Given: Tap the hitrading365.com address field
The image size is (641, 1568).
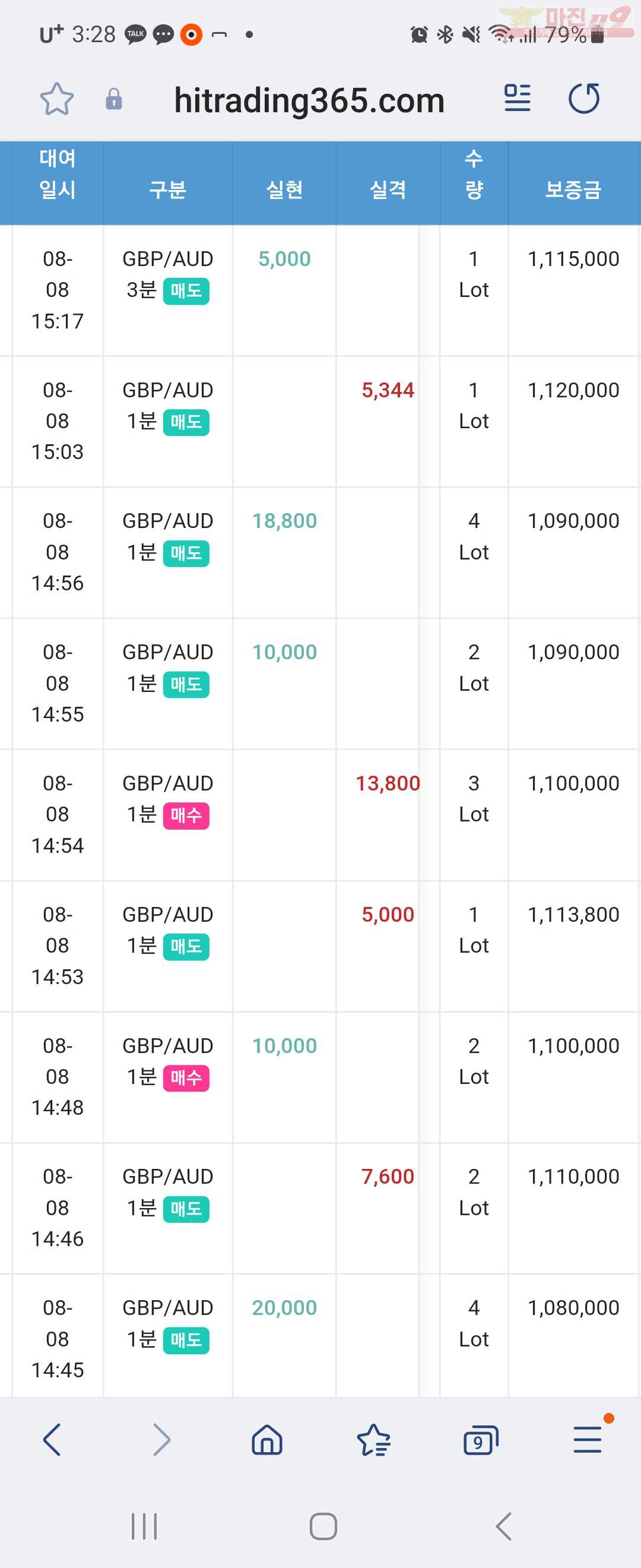Looking at the screenshot, I should tap(309, 100).
